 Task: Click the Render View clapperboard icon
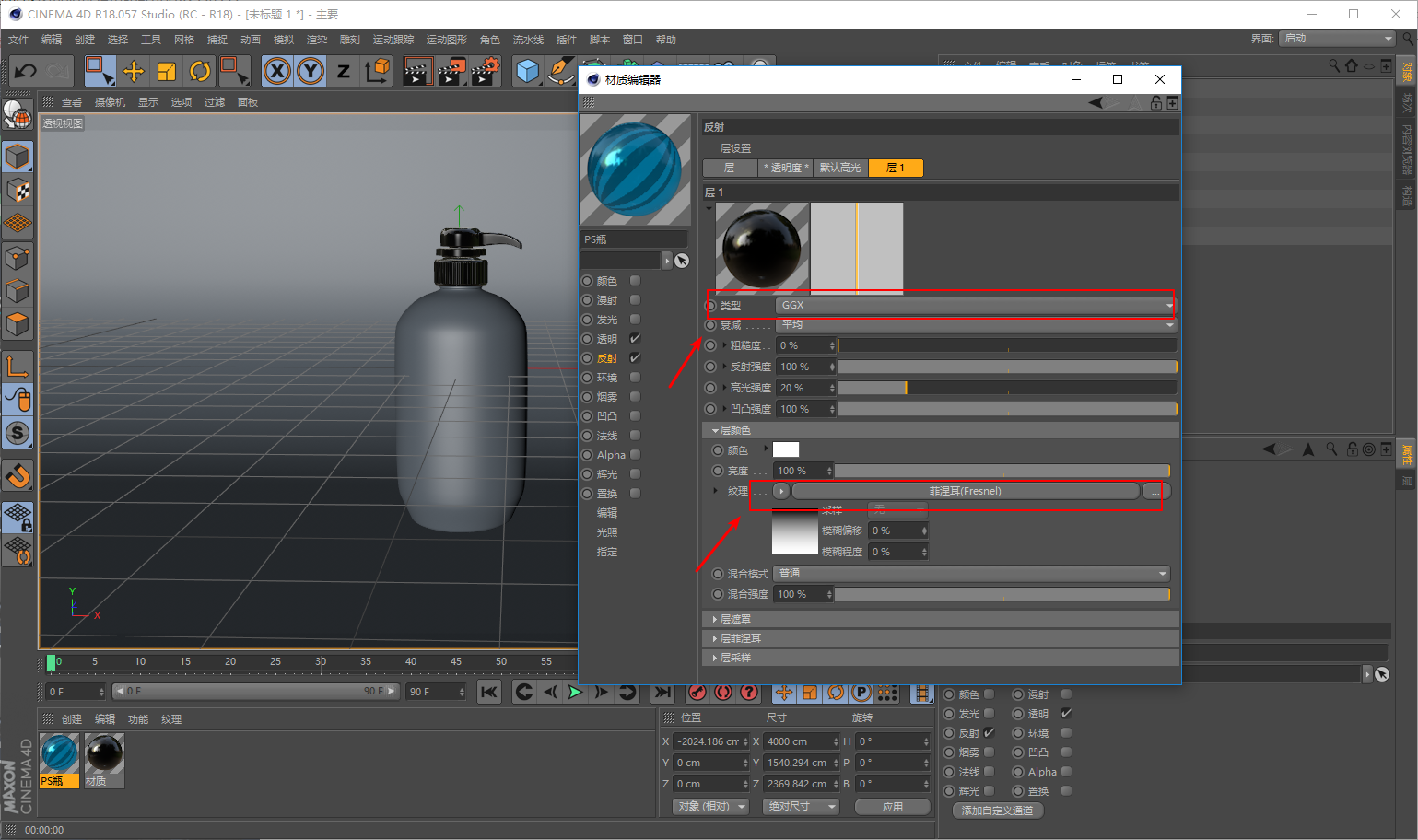[417, 71]
